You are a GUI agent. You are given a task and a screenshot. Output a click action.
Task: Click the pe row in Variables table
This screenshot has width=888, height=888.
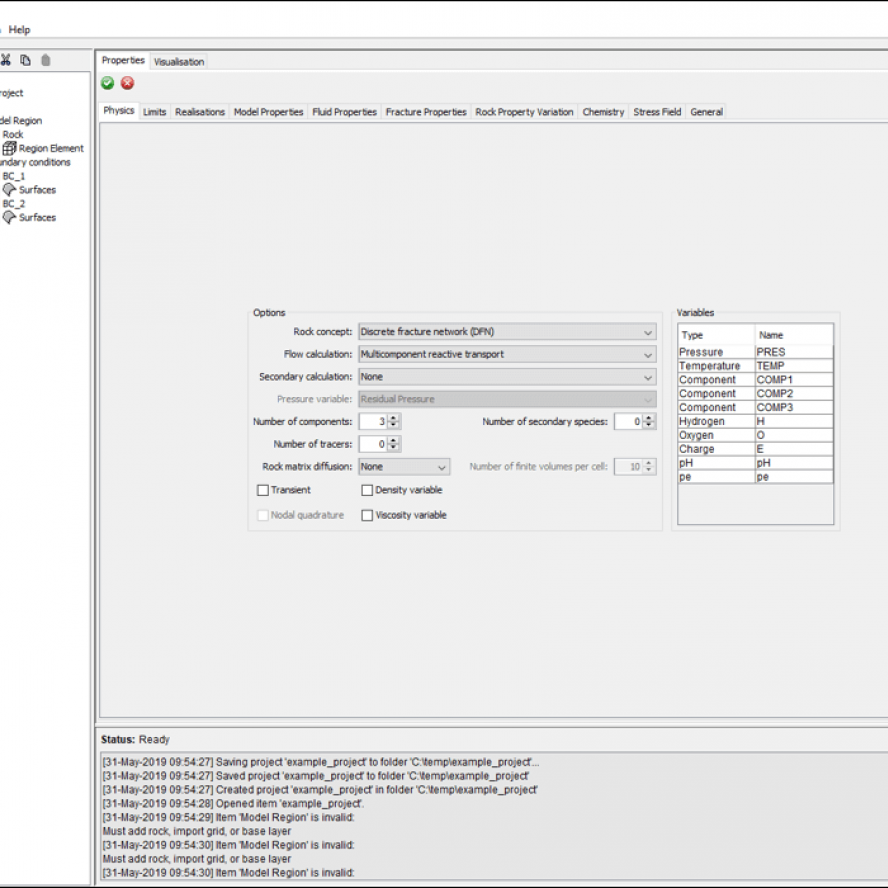tap(755, 477)
